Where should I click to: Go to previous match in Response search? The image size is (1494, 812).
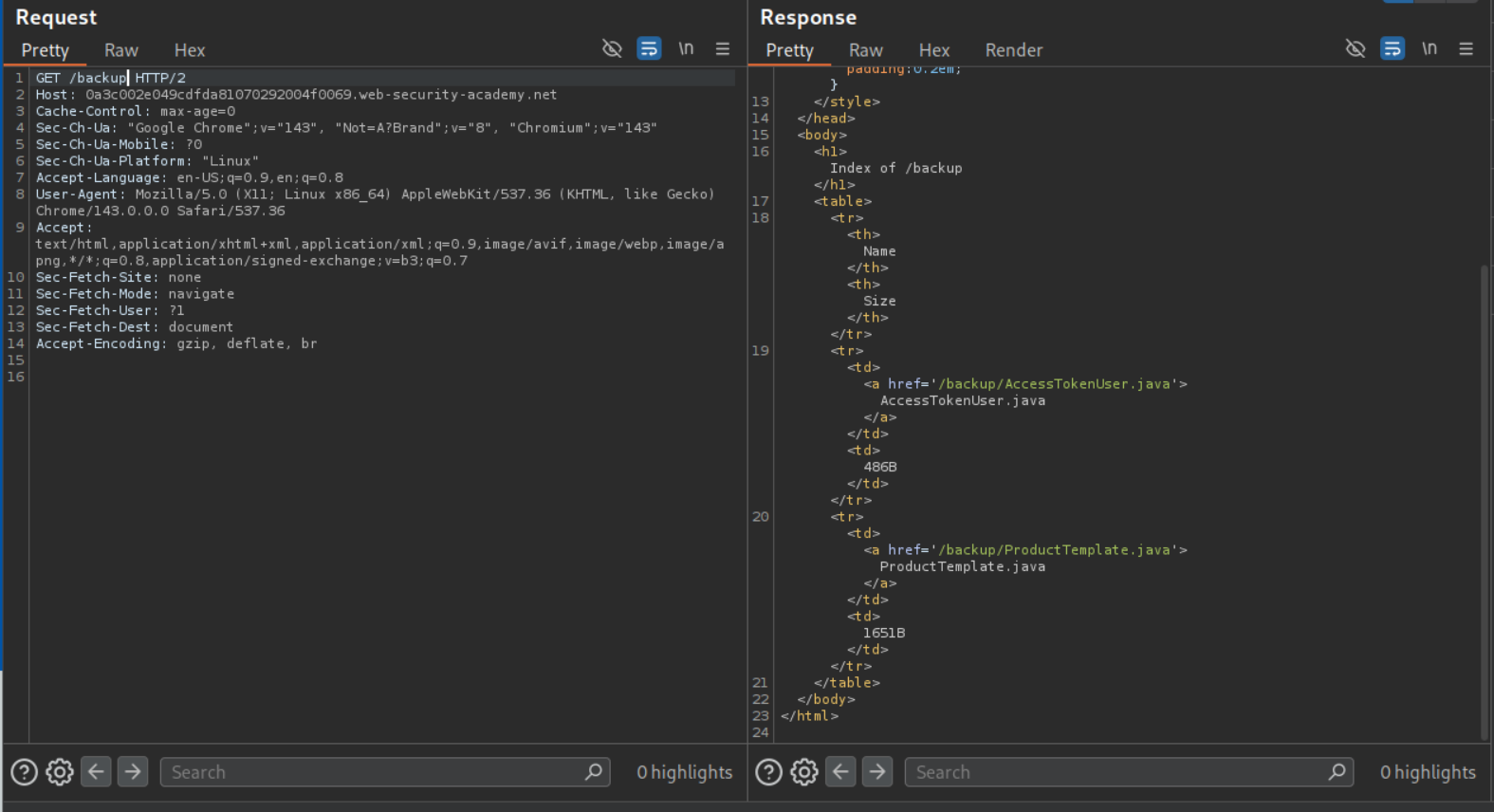(840, 772)
